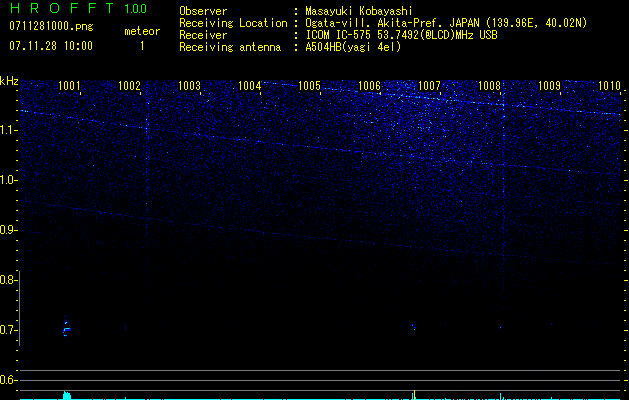The width and height of the screenshot is (629, 400).
Task: Click the 0.9 kHz frequency label
Action: click(9, 230)
